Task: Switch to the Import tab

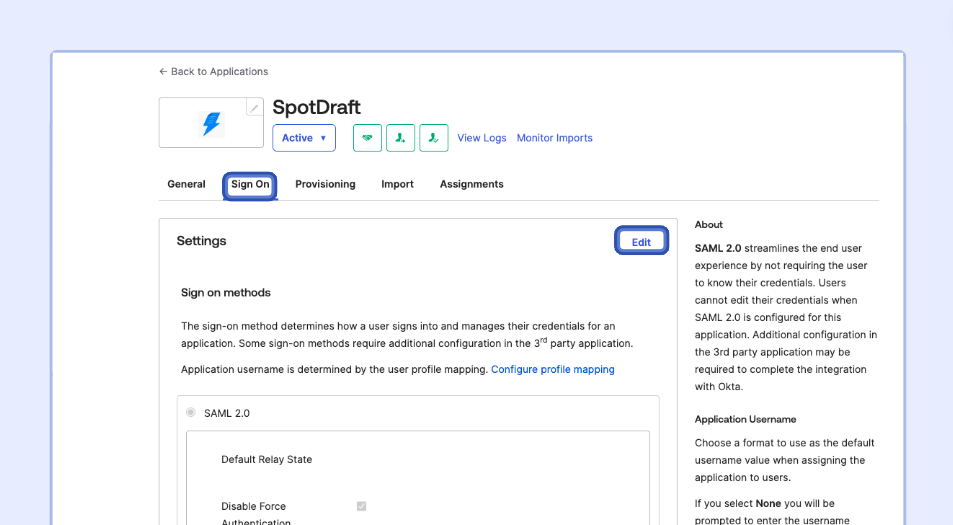Action: tap(397, 184)
